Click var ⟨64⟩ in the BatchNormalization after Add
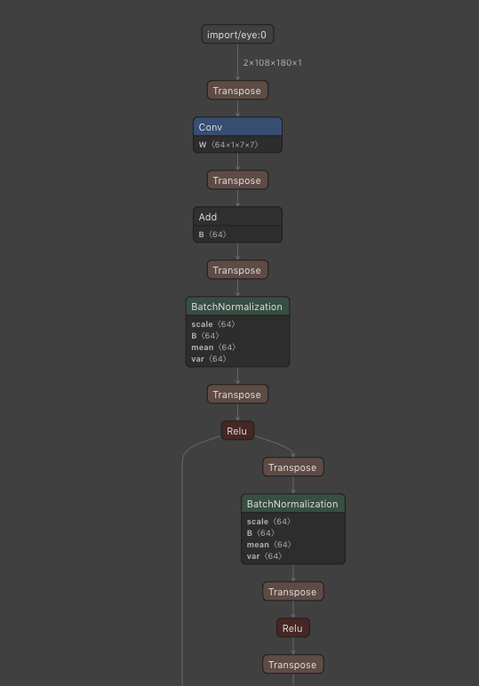 pos(209,359)
